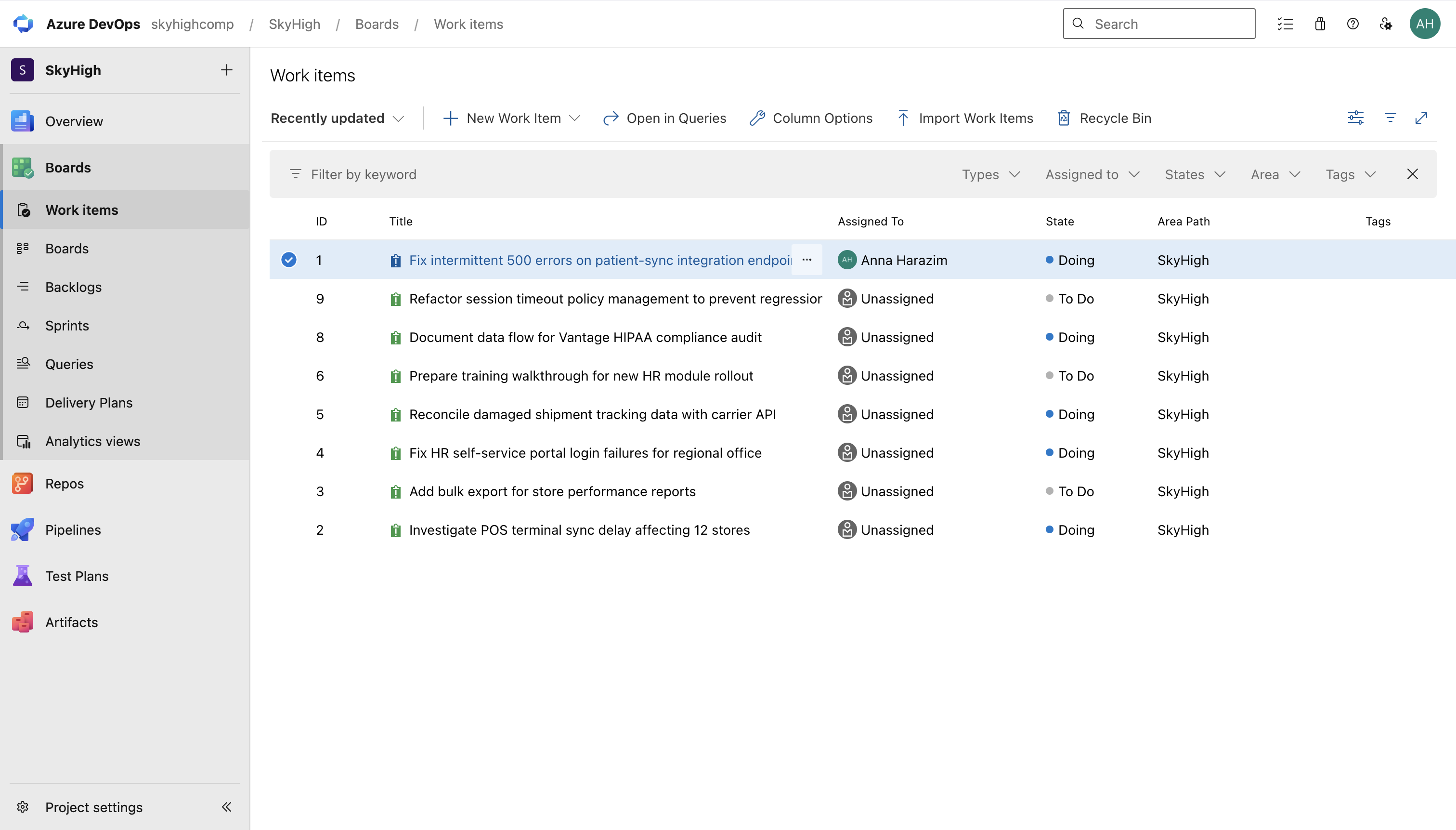Open the Marketplace shopping bag icon
The width and height of the screenshot is (1456, 830).
[x=1320, y=24]
